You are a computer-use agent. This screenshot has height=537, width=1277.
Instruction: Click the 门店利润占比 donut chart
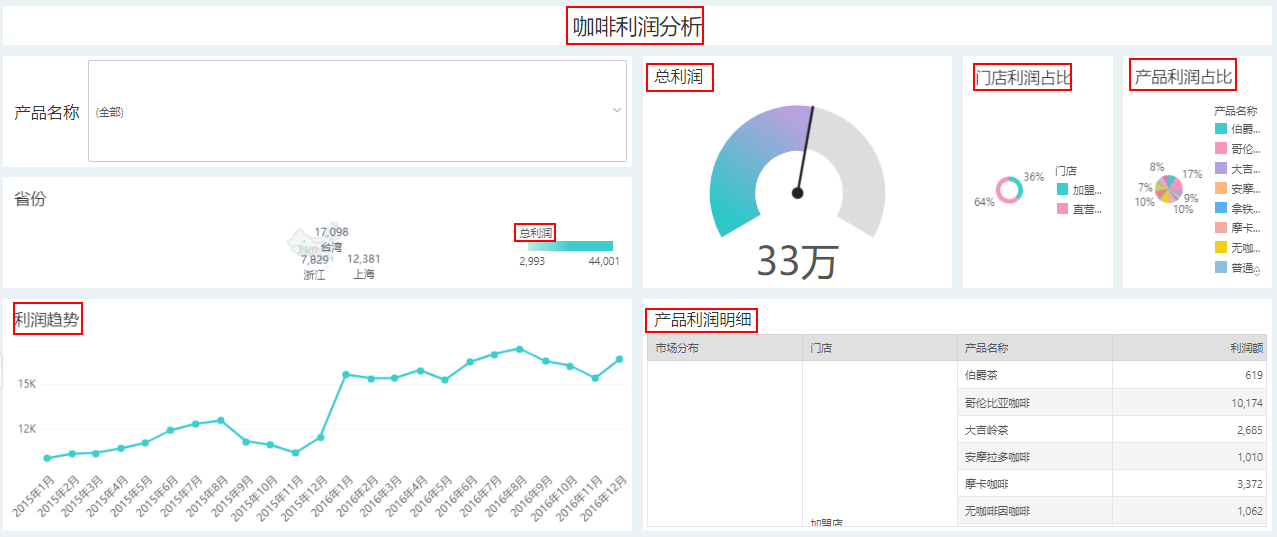(x=1008, y=189)
